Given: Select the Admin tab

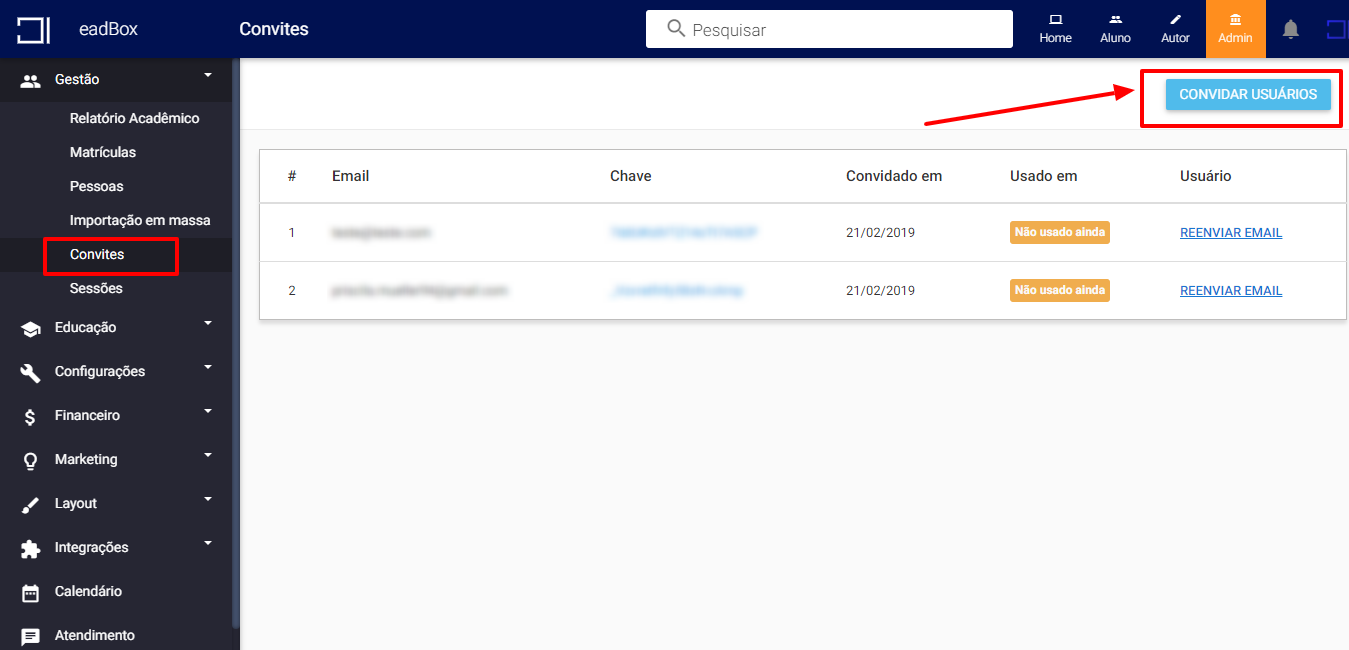Looking at the screenshot, I should (x=1235, y=29).
